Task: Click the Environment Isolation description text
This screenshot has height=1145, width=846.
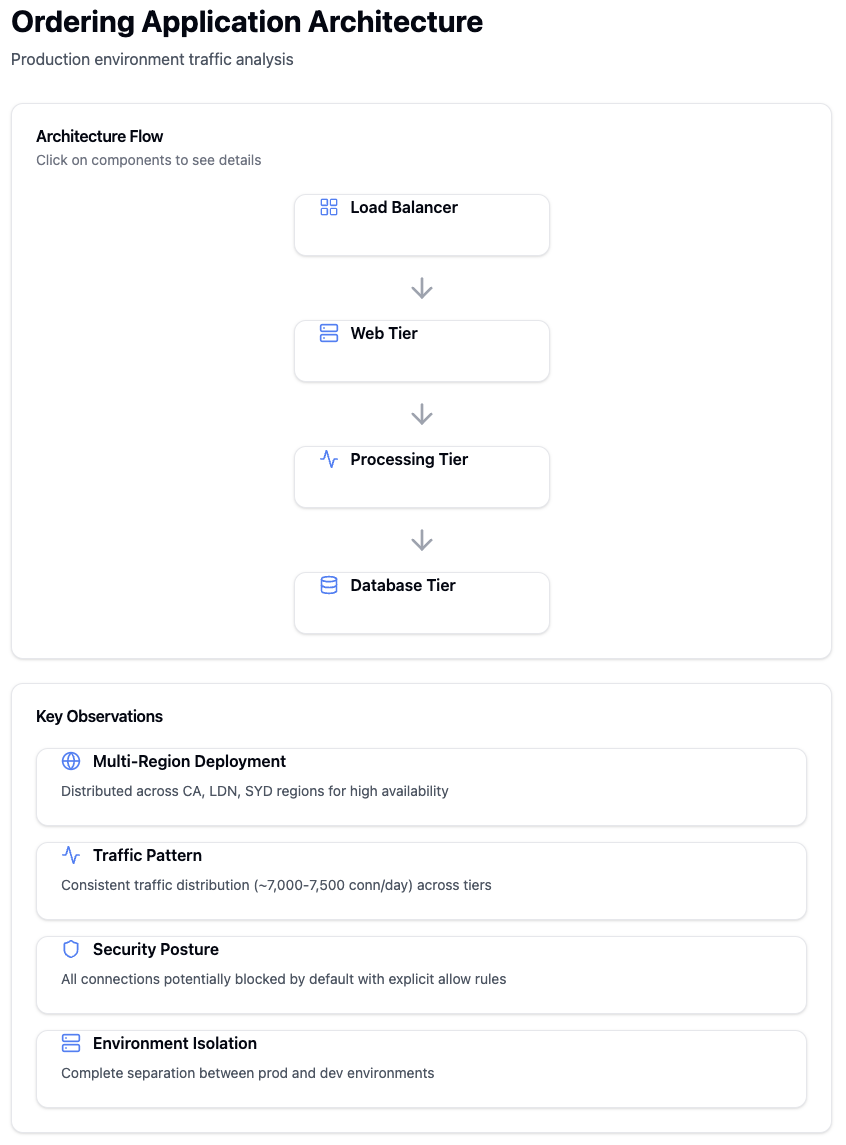Action: pos(247,1073)
